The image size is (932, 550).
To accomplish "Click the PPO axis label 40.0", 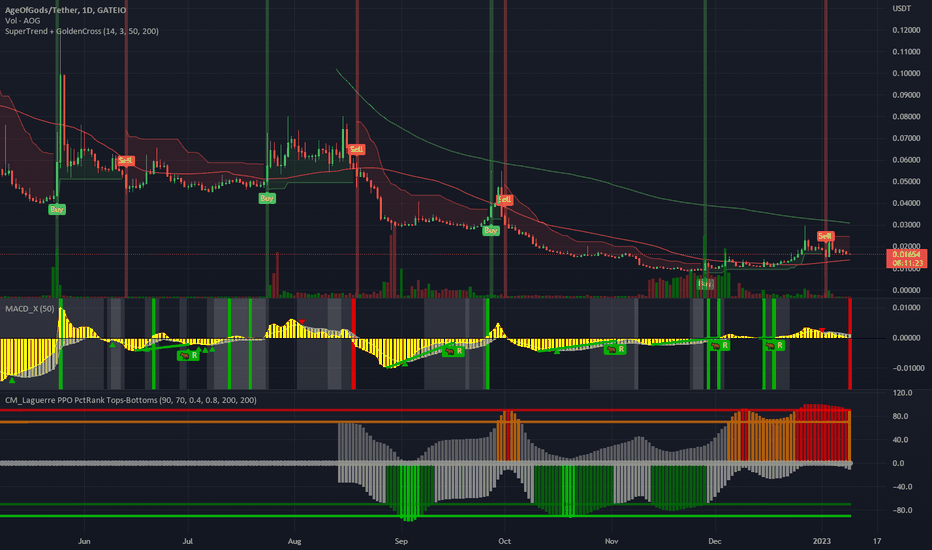I will click(900, 440).
